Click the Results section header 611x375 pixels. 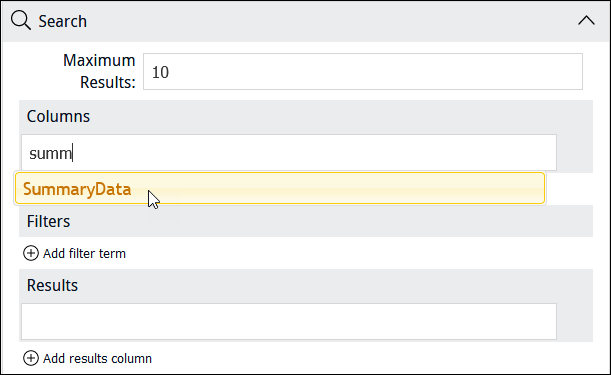pyautogui.click(x=52, y=285)
